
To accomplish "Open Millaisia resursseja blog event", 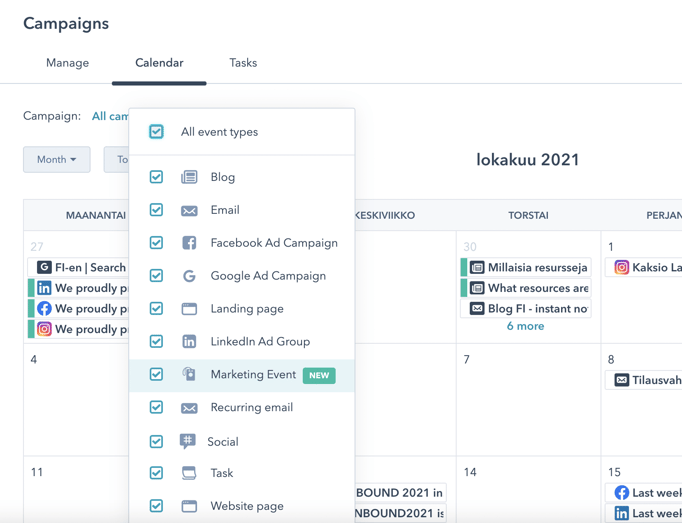I will (526, 267).
